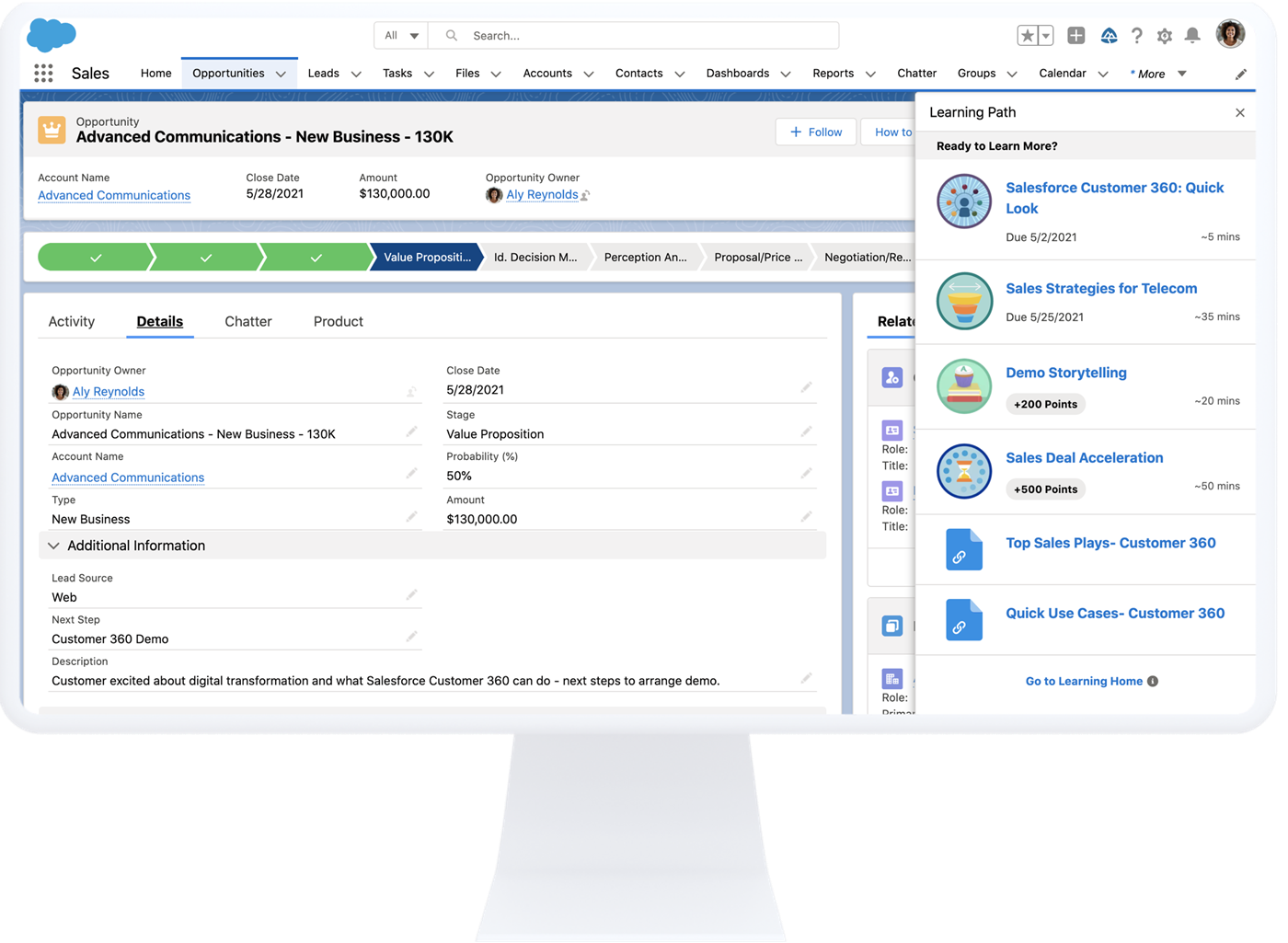Switch to the Activity tab

72,322
